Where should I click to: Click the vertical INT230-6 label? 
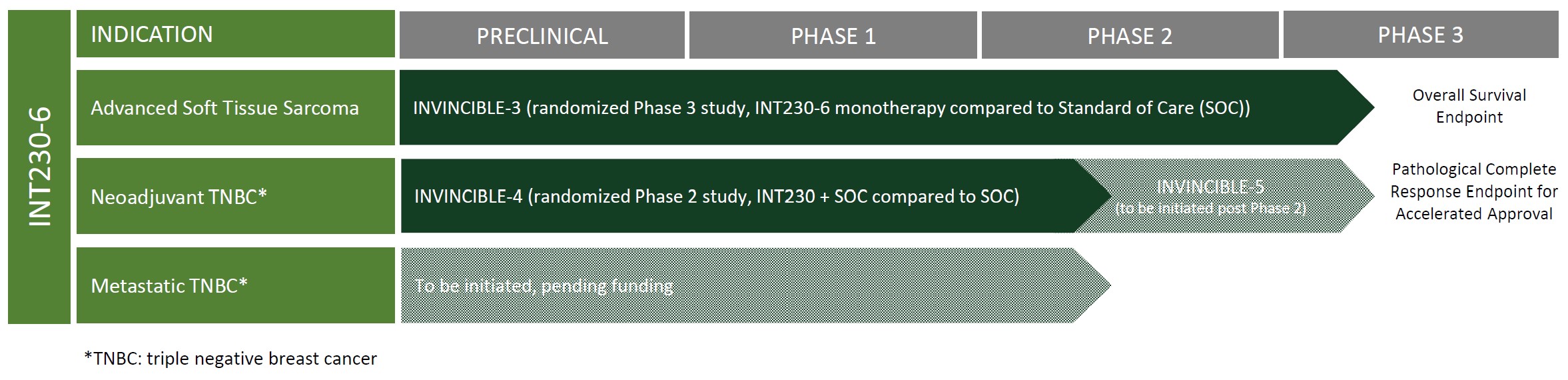click(x=39, y=167)
